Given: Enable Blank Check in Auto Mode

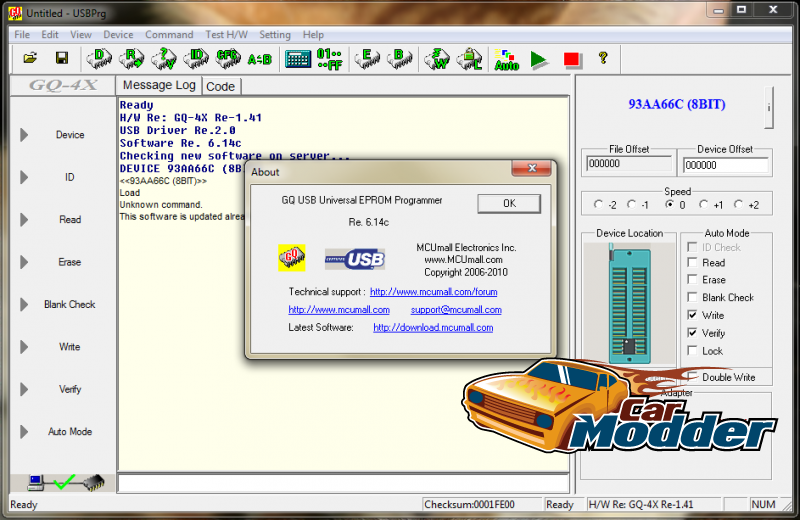Looking at the screenshot, I should 692,297.
